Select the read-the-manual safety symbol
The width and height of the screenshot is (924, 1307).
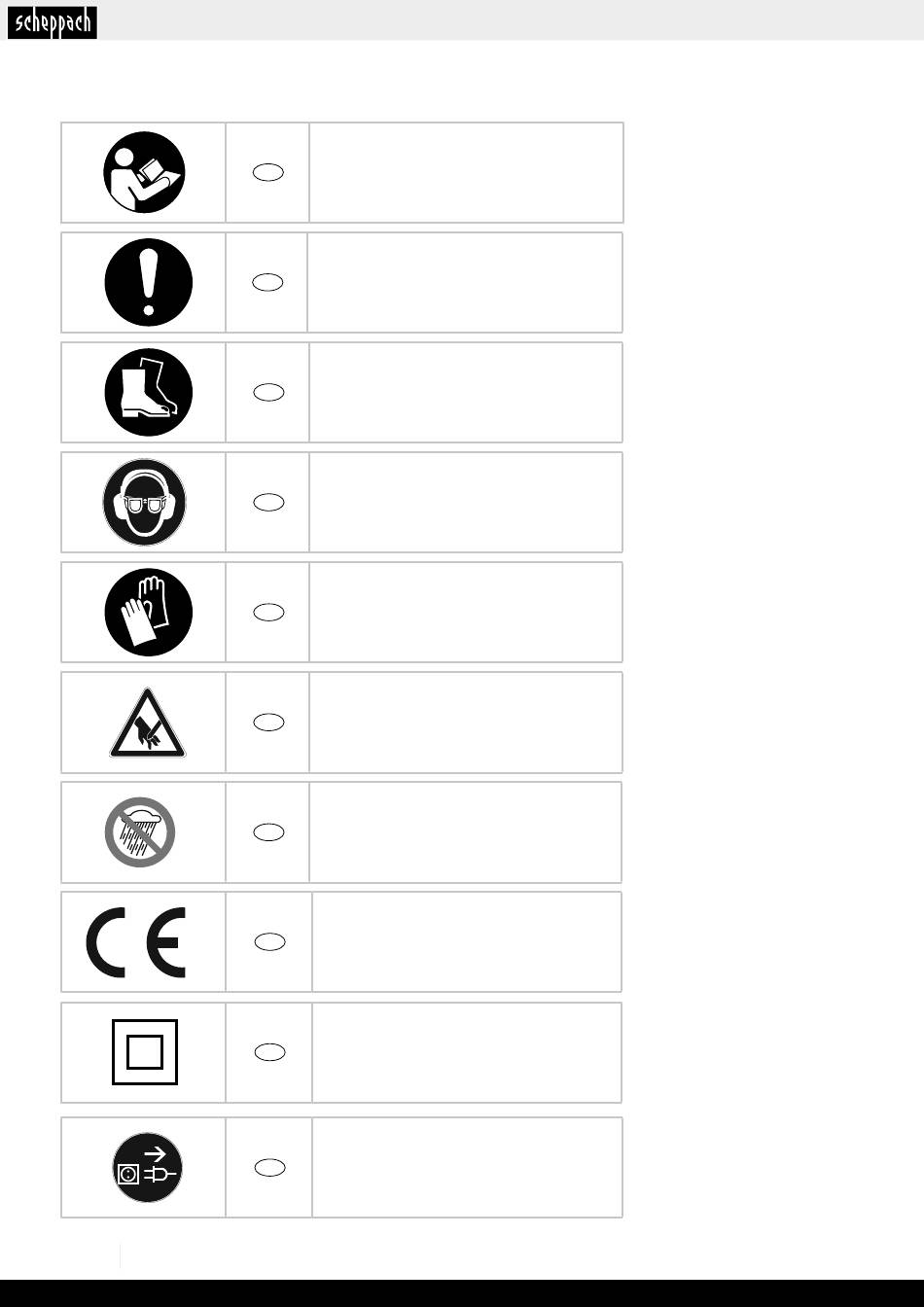(x=144, y=172)
